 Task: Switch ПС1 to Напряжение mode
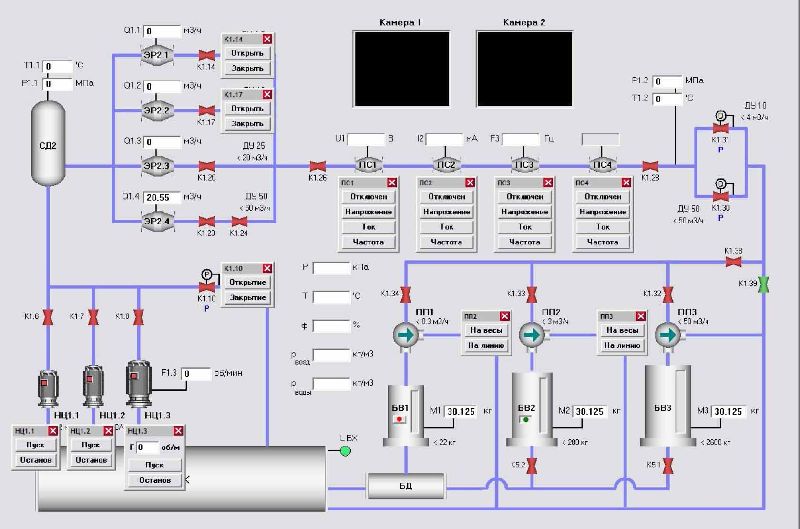[x=368, y=212]
